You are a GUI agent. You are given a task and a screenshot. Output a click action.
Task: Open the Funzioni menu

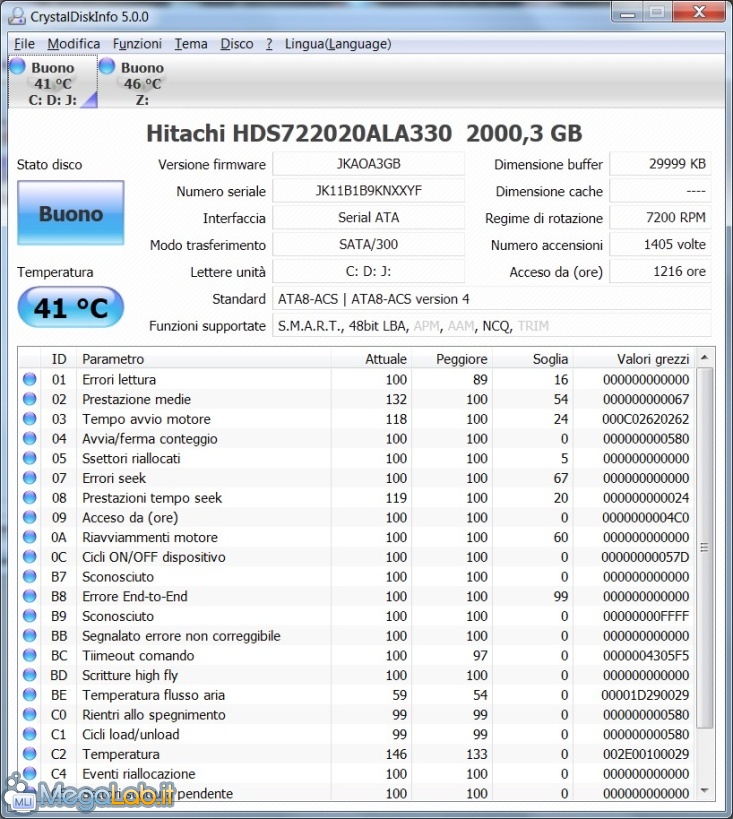pos(137,44)
